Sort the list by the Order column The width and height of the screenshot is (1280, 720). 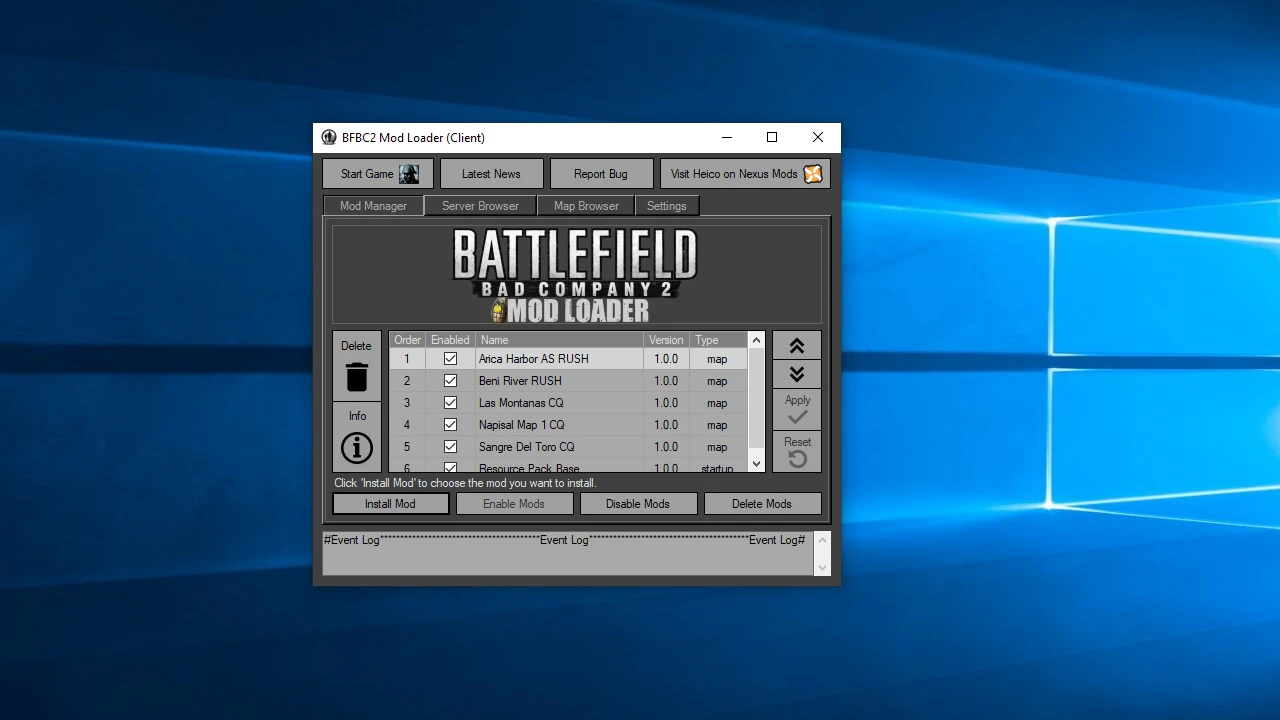click(407, 340)
